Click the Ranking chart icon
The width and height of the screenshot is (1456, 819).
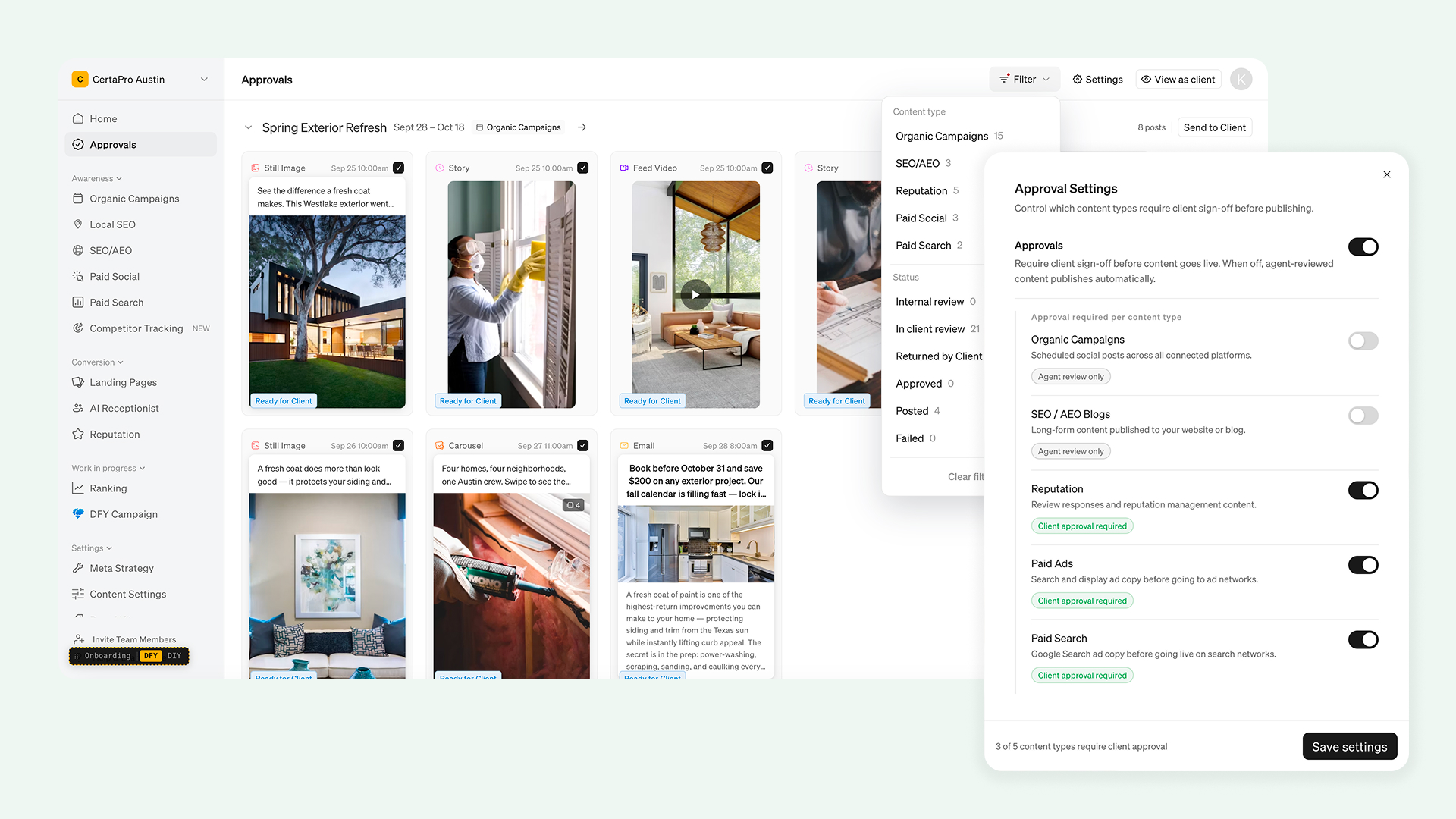click(x=77, y=488)
